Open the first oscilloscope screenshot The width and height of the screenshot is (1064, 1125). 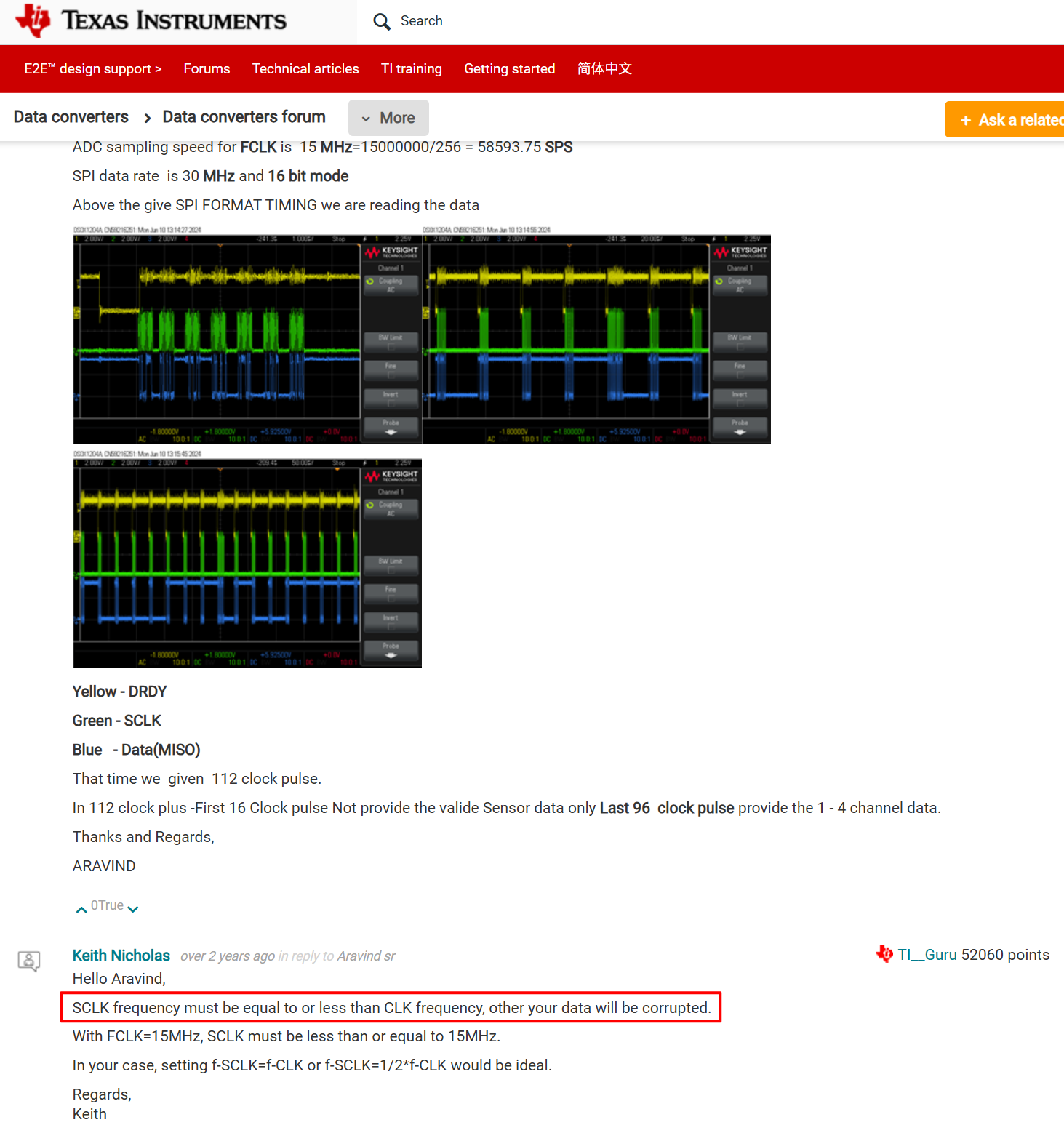[247, 335]
